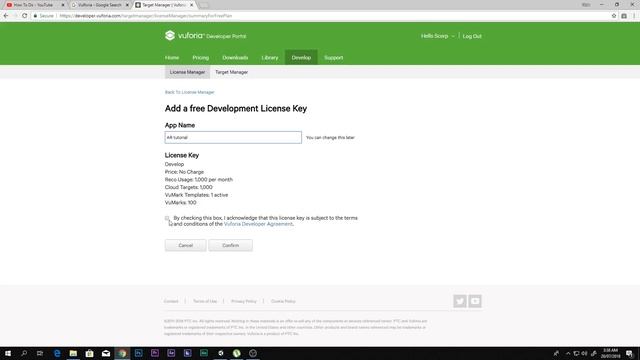Click the taskbar clock and date
The image size is (640, 360).
[x=611, y=353]
